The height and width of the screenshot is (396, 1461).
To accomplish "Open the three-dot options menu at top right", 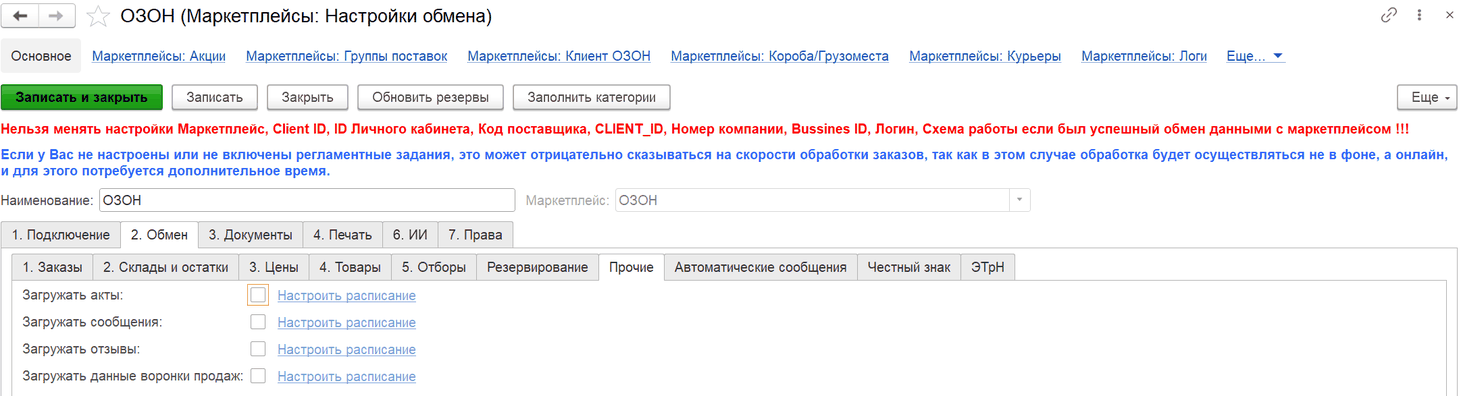I will click(x=1419, y=16).
